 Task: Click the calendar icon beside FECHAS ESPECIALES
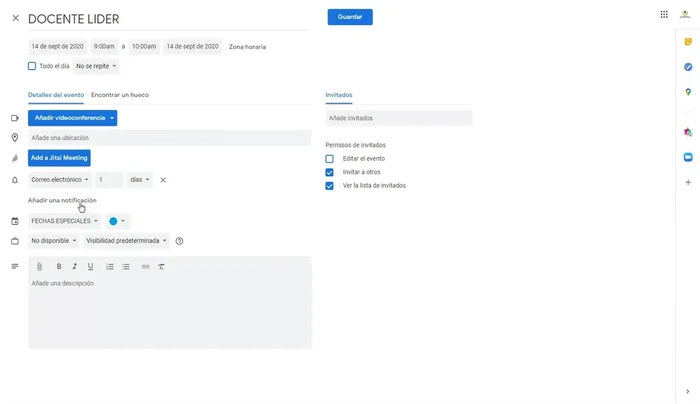tap(15, 221)
